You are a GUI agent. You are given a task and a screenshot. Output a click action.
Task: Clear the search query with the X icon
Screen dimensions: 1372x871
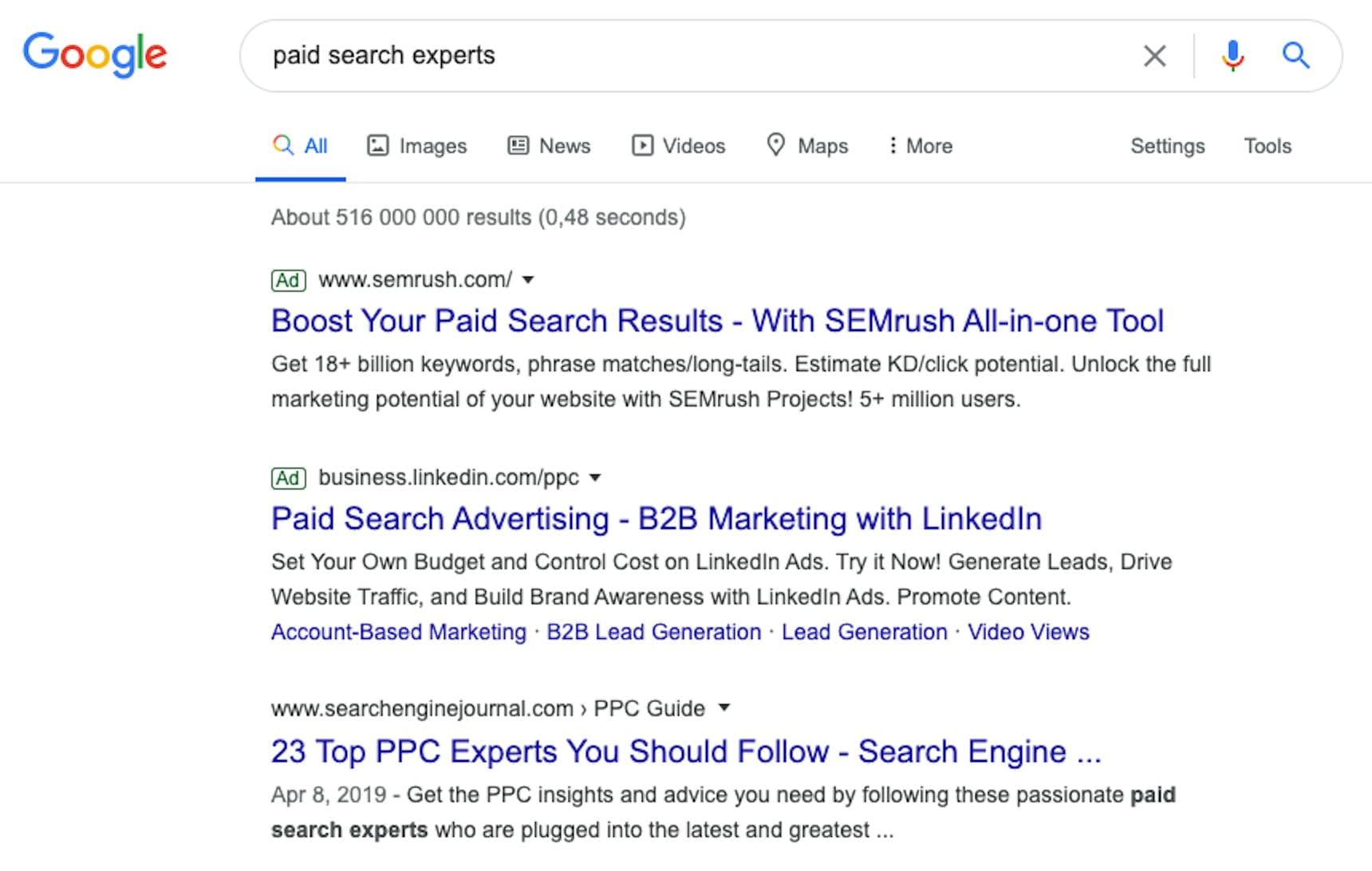1154,56
